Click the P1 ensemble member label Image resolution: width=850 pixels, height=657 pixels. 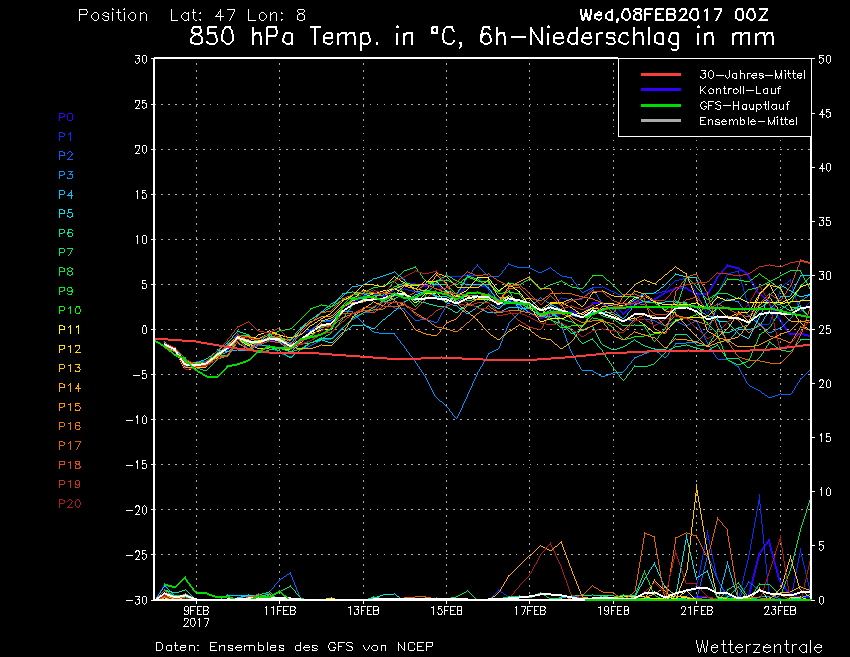click(x=66, y=137)
